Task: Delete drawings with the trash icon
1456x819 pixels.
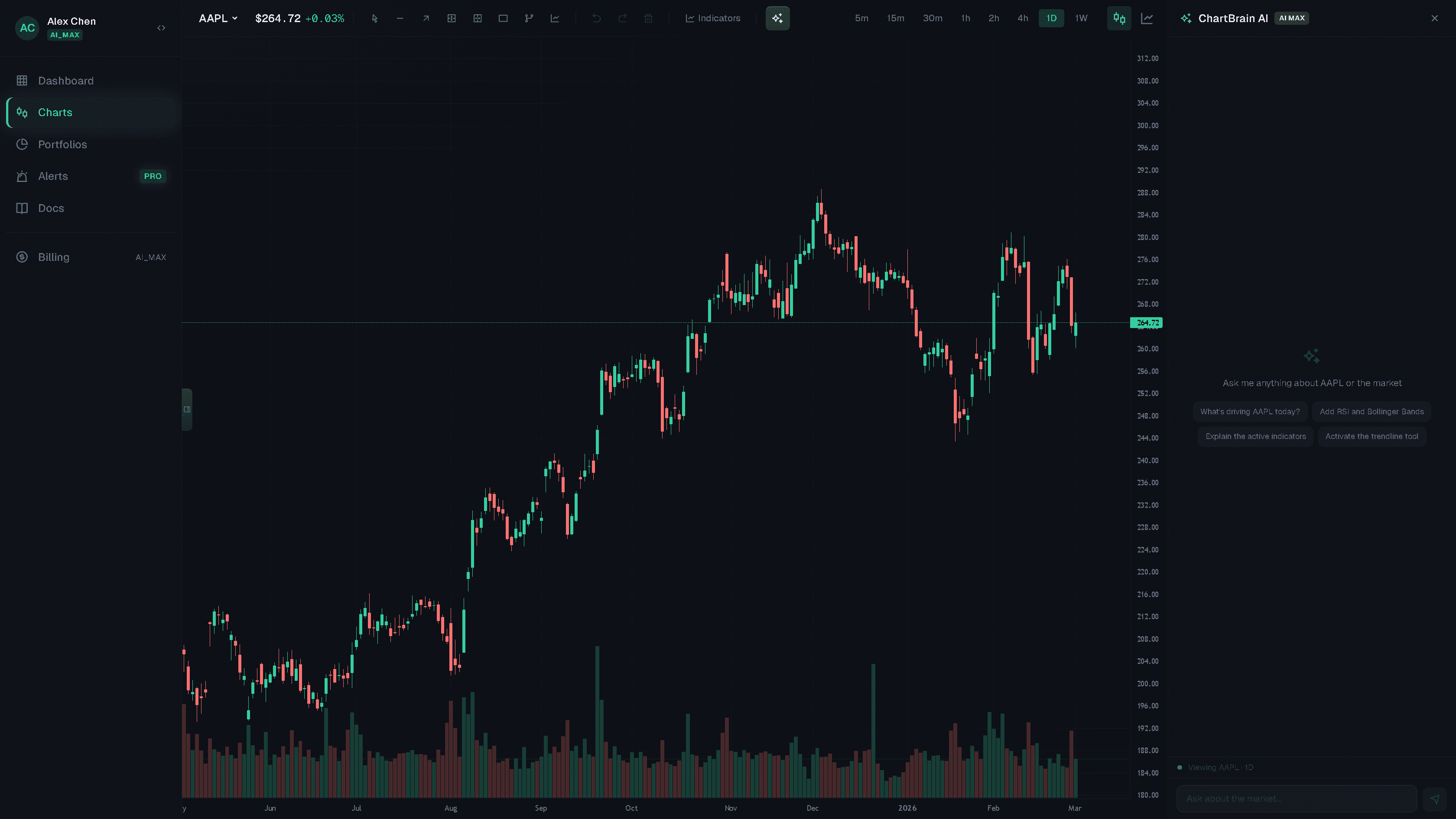Action: [x=648, y=18]
